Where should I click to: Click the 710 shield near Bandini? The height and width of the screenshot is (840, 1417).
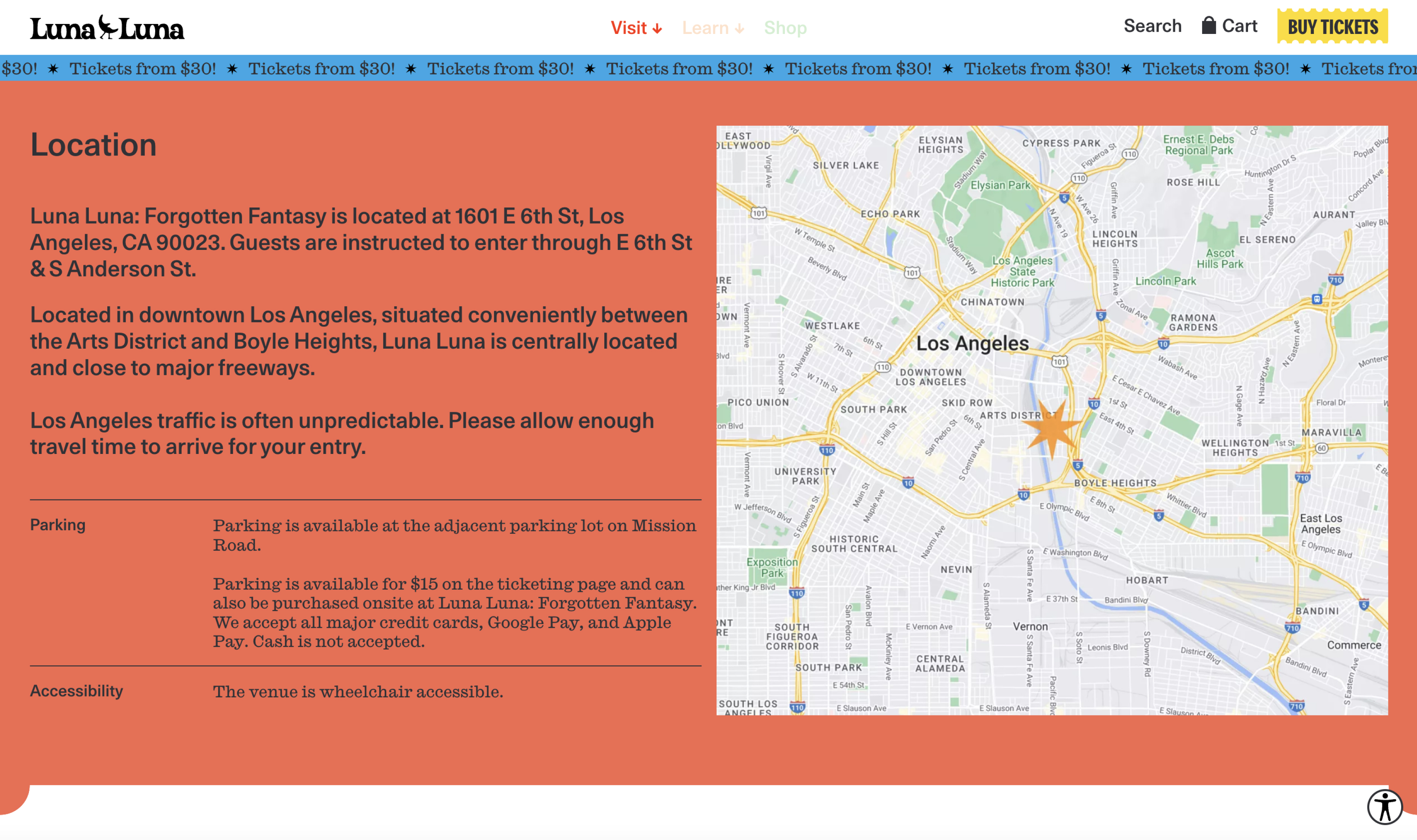[1292, 628]
